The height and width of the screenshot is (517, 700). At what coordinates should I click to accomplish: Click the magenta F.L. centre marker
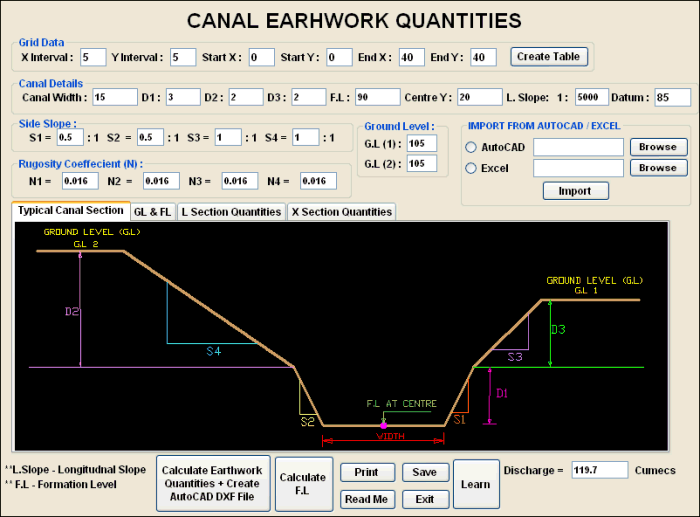pyautogui.click(x=383, y=426)
